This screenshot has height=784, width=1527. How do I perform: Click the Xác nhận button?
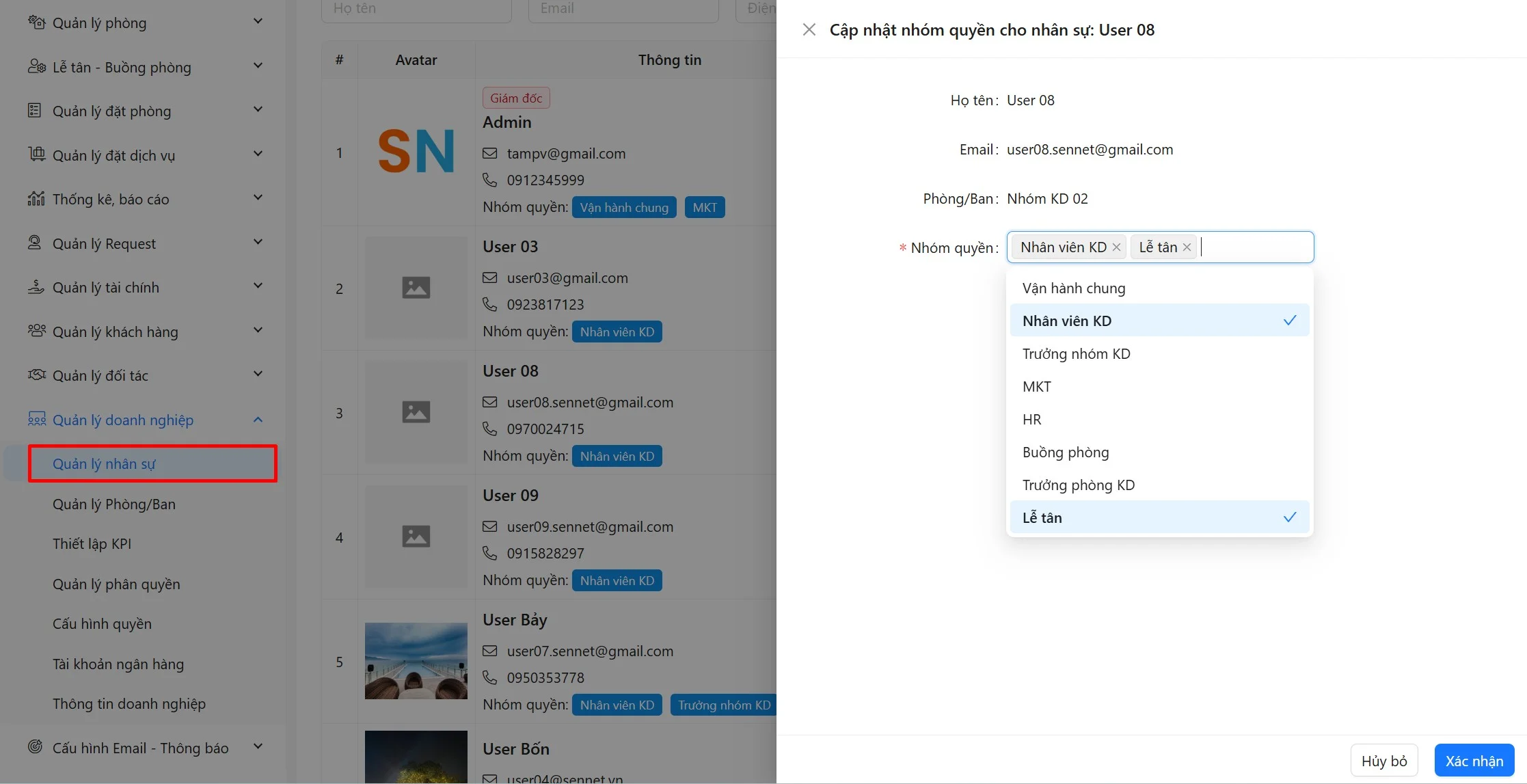coord(1474,761)
